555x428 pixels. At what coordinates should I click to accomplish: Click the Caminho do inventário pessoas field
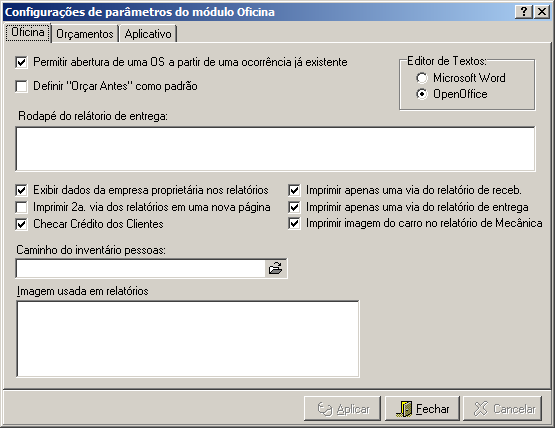[x=141, y=268]
